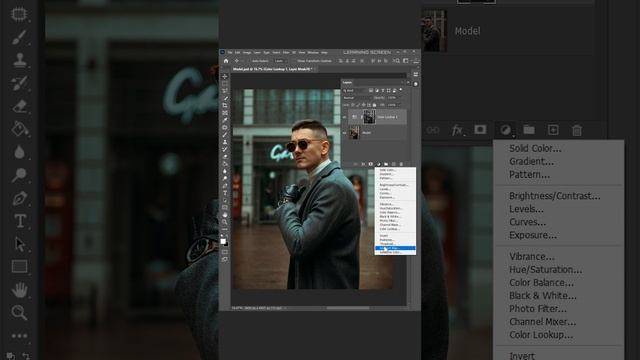Click the enlarged Model layer thumbnail in the background
Screen dimensions: 640x360
[434, 31]
